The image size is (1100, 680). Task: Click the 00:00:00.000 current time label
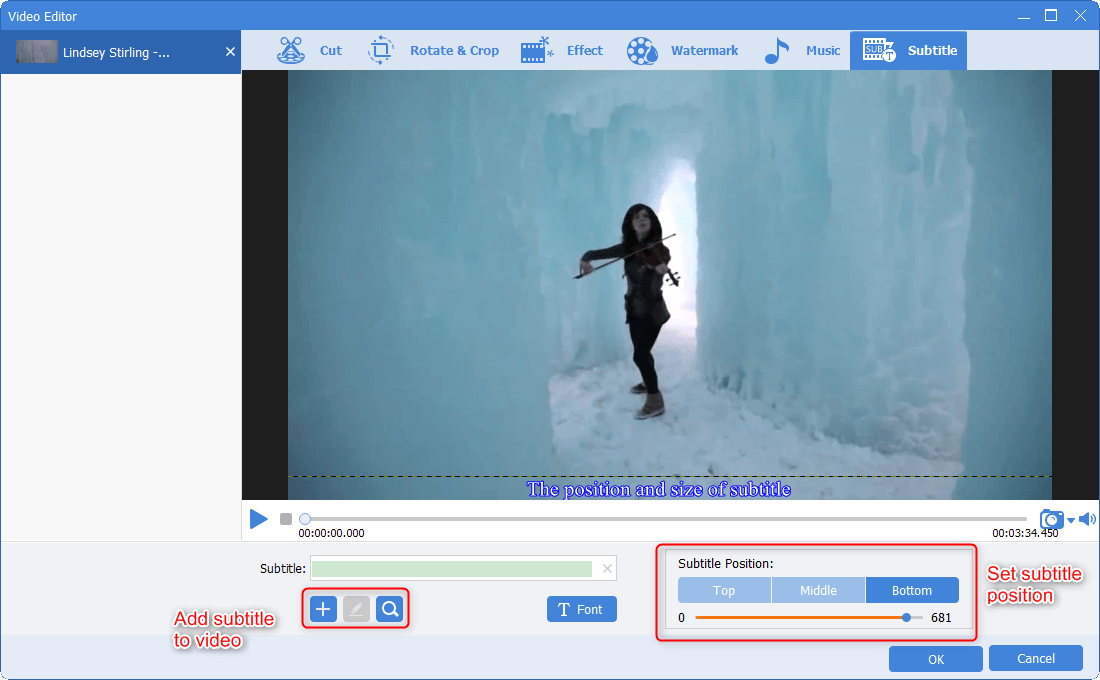pyautogui.click(x=331, y=533)
